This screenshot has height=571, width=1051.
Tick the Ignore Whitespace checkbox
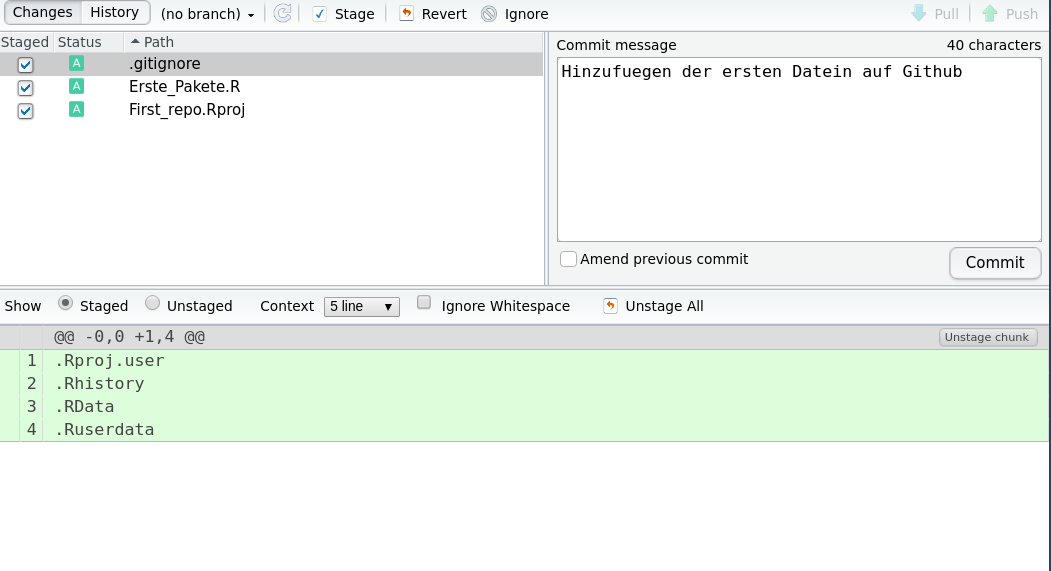point(424,304)
